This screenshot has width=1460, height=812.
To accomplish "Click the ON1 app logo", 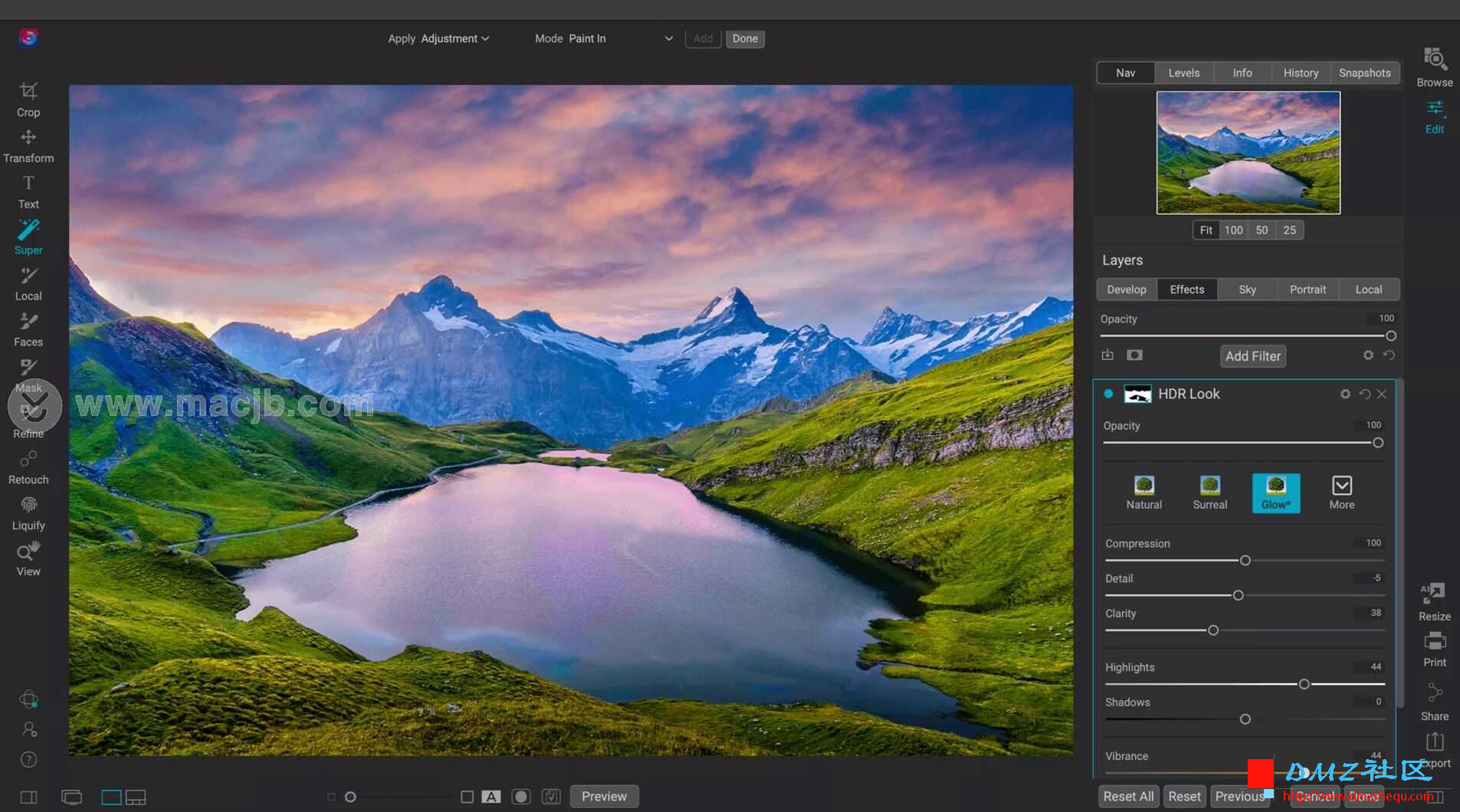I will click(x=28, y=38).
